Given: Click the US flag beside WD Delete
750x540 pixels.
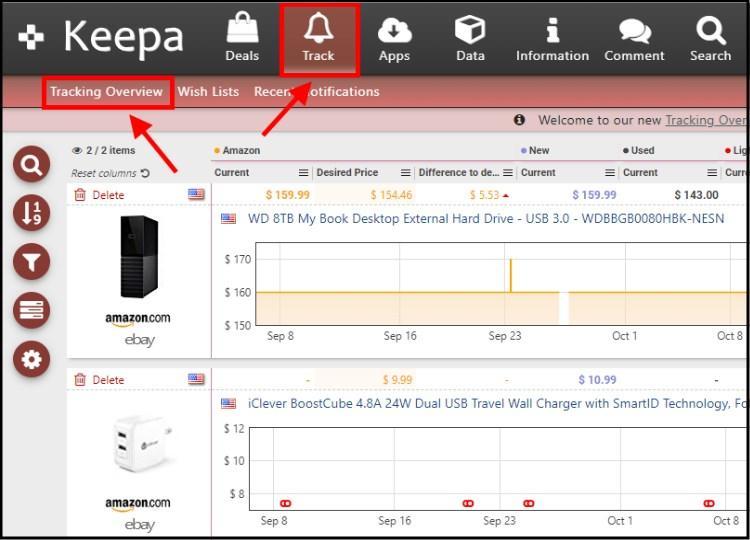Looking at the screenshot, I should pyautogui.click(x=196, y=194).
